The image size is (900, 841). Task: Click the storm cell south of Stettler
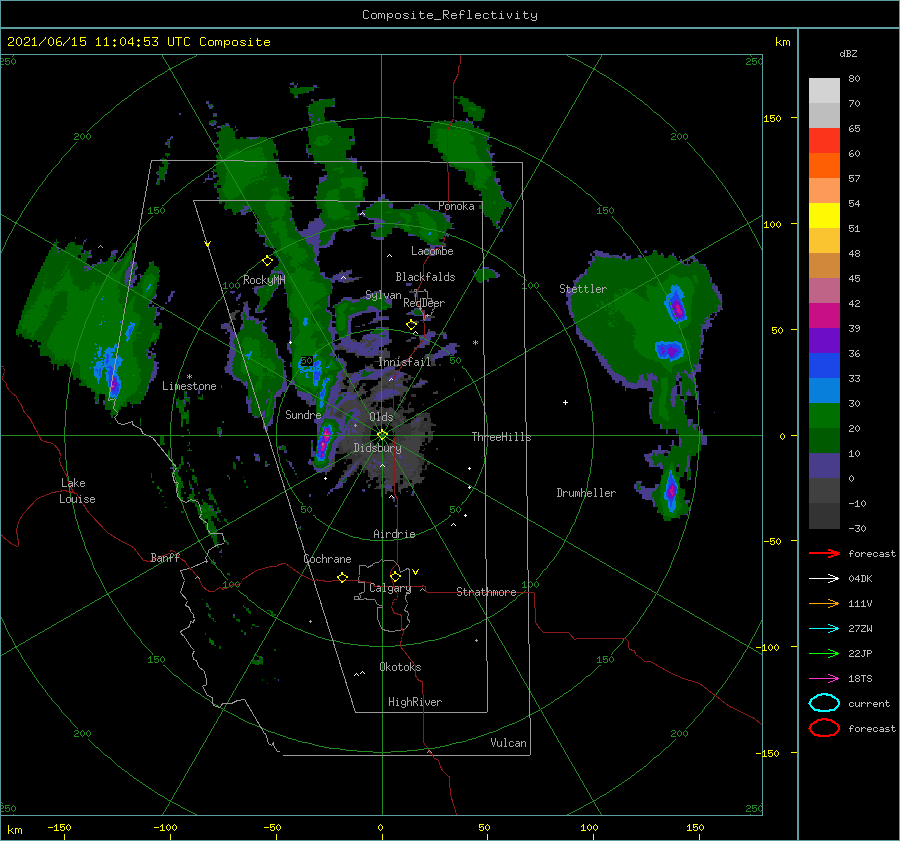click(669, 350)
